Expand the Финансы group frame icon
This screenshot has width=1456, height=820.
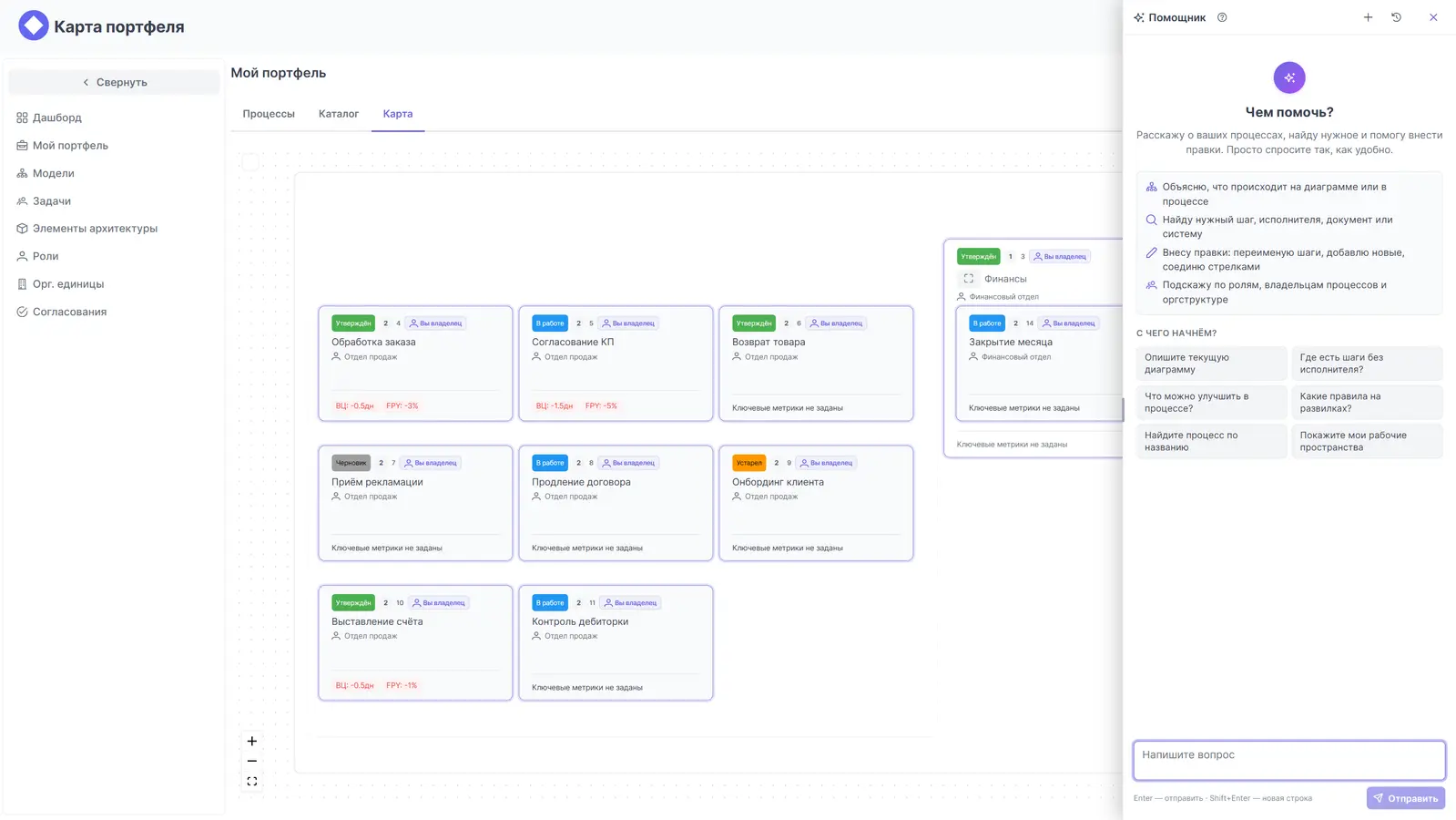(x=969, y=279)
